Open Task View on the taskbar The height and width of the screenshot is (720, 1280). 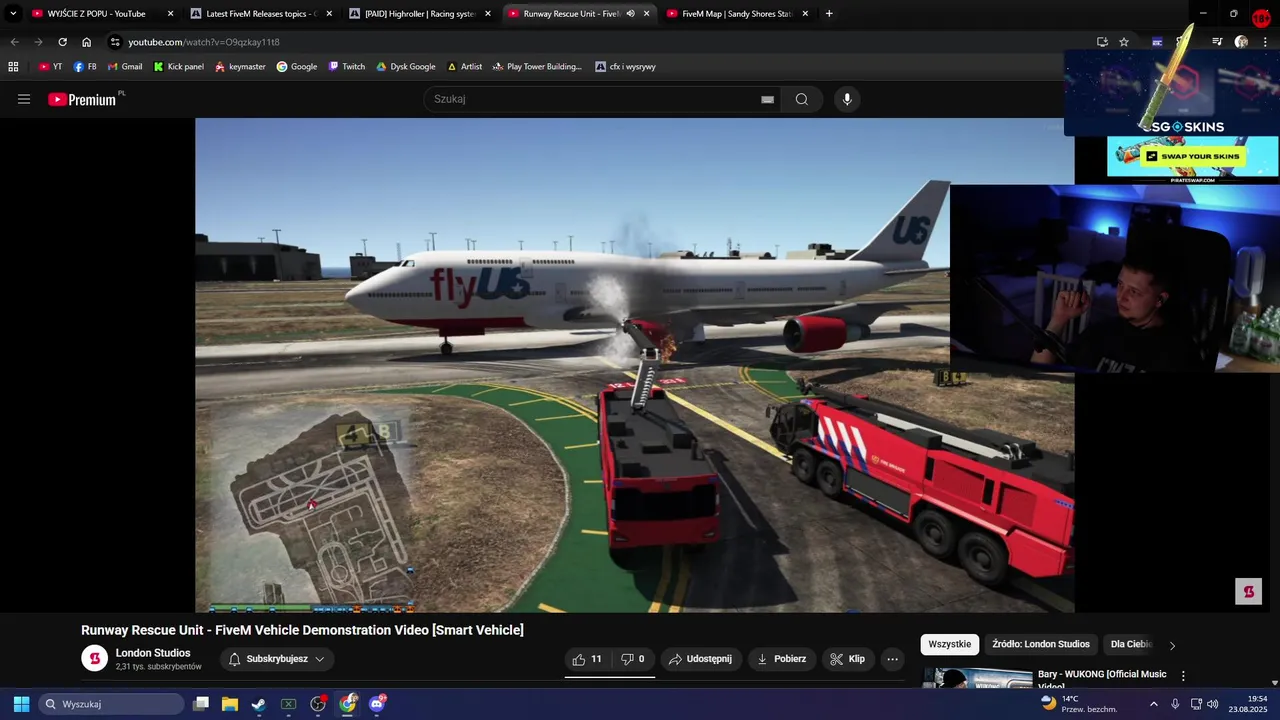coord(201,704)
